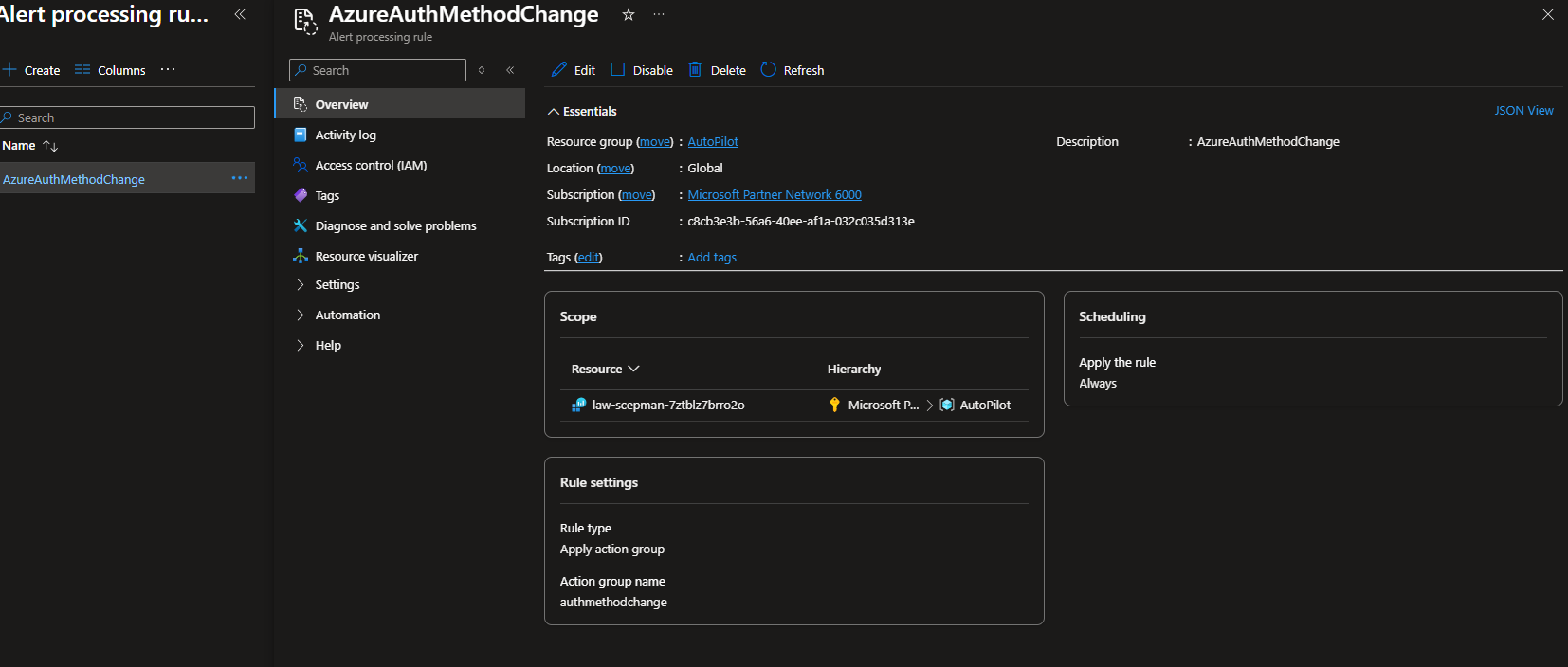The height and width of the screenshot is (667, 1568).
Task: Click the Add tags link
Action: pos(712,257)
